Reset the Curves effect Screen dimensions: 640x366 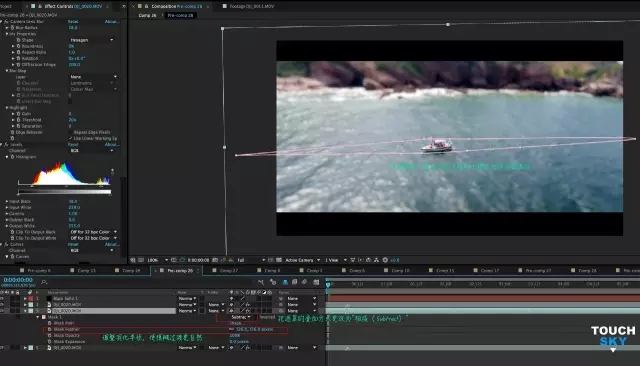coord(73,244)
